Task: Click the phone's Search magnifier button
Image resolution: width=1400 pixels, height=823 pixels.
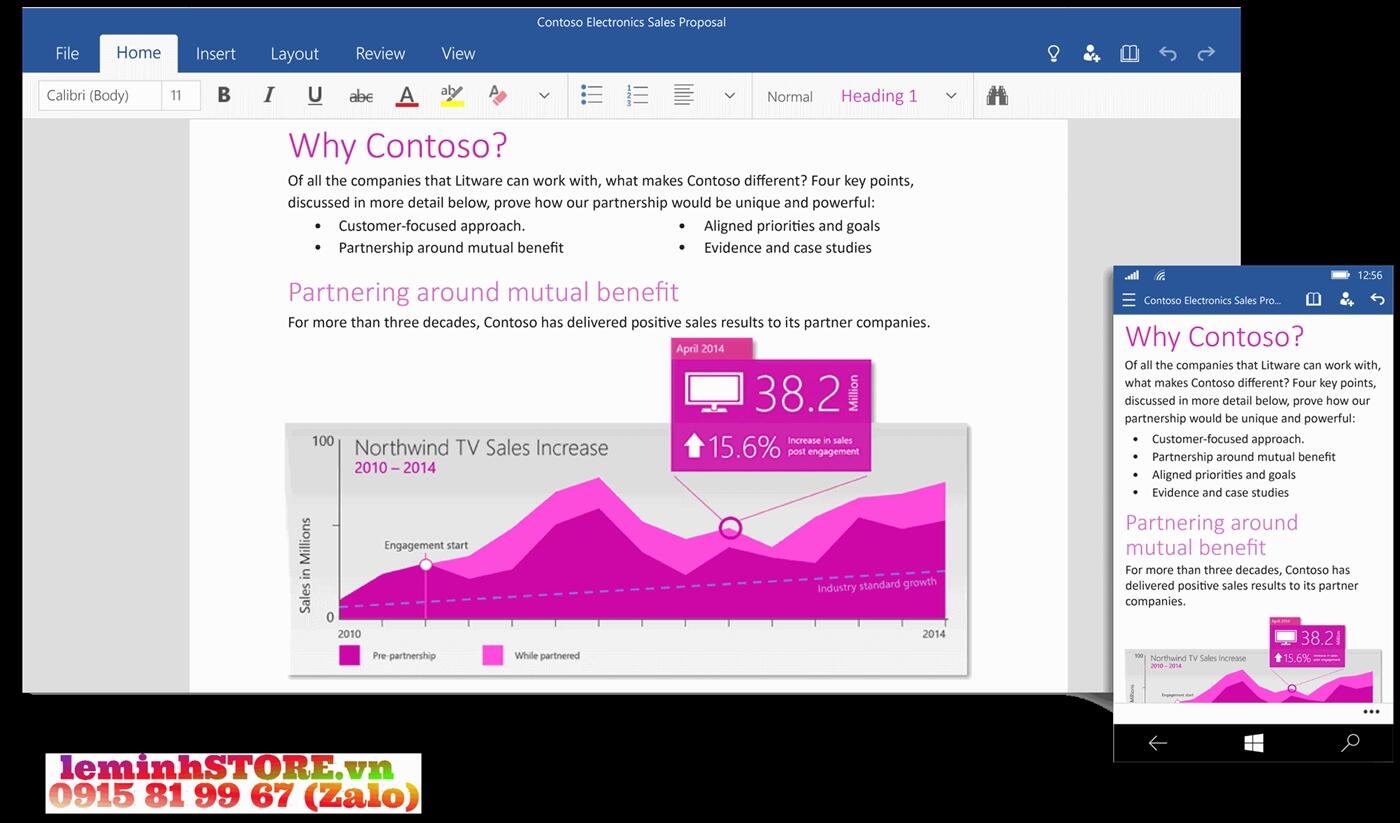Action: (1350, 742)
